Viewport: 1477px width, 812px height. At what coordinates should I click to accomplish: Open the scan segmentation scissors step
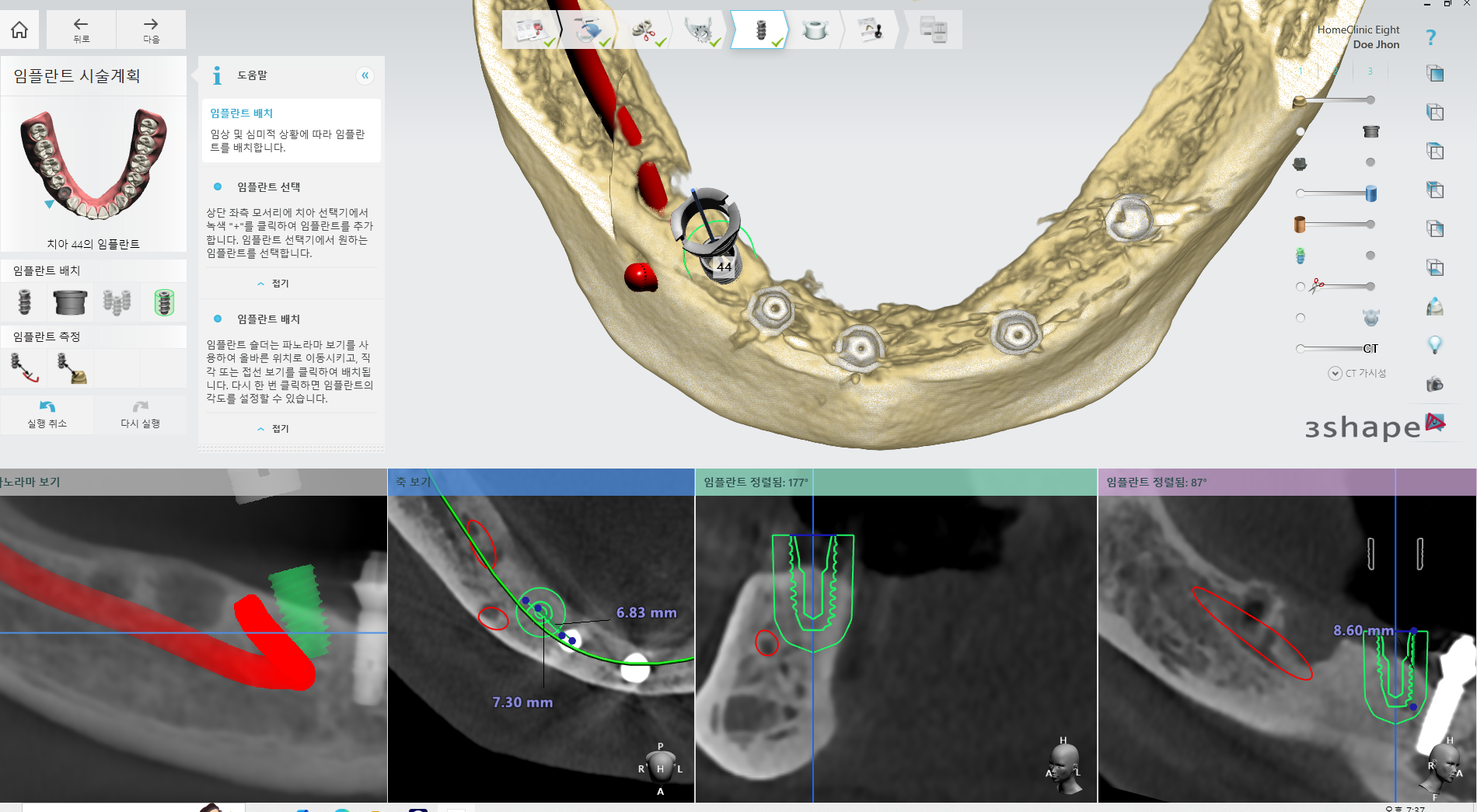[644, 30]
